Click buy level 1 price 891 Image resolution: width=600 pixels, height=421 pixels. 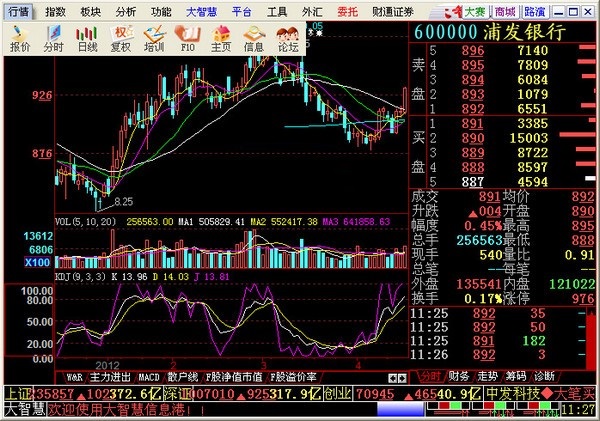click(473, 124)
